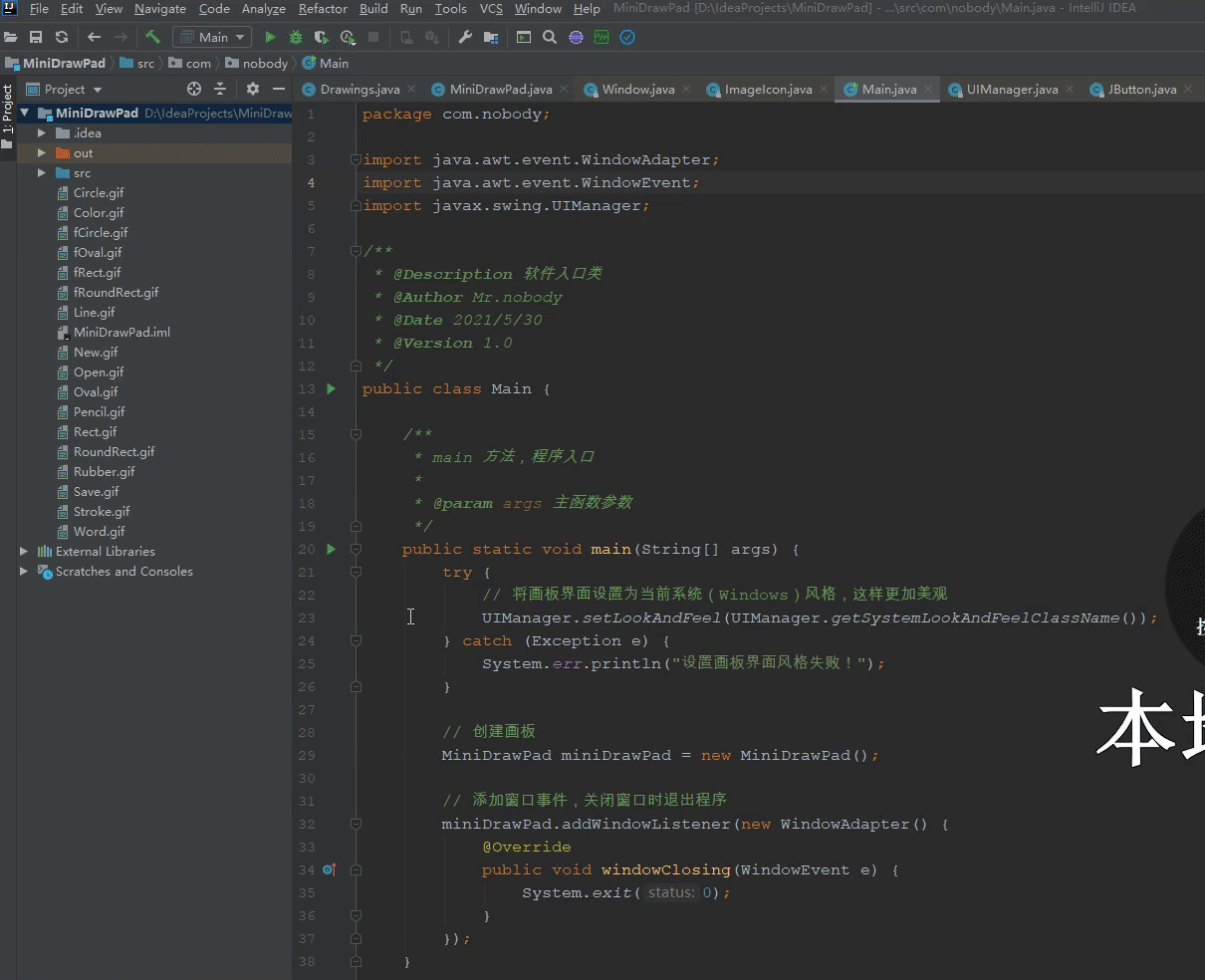Click override gutter icon on line 34
The height and width of the screenshot is (980, 1205).
coord(330,869)
